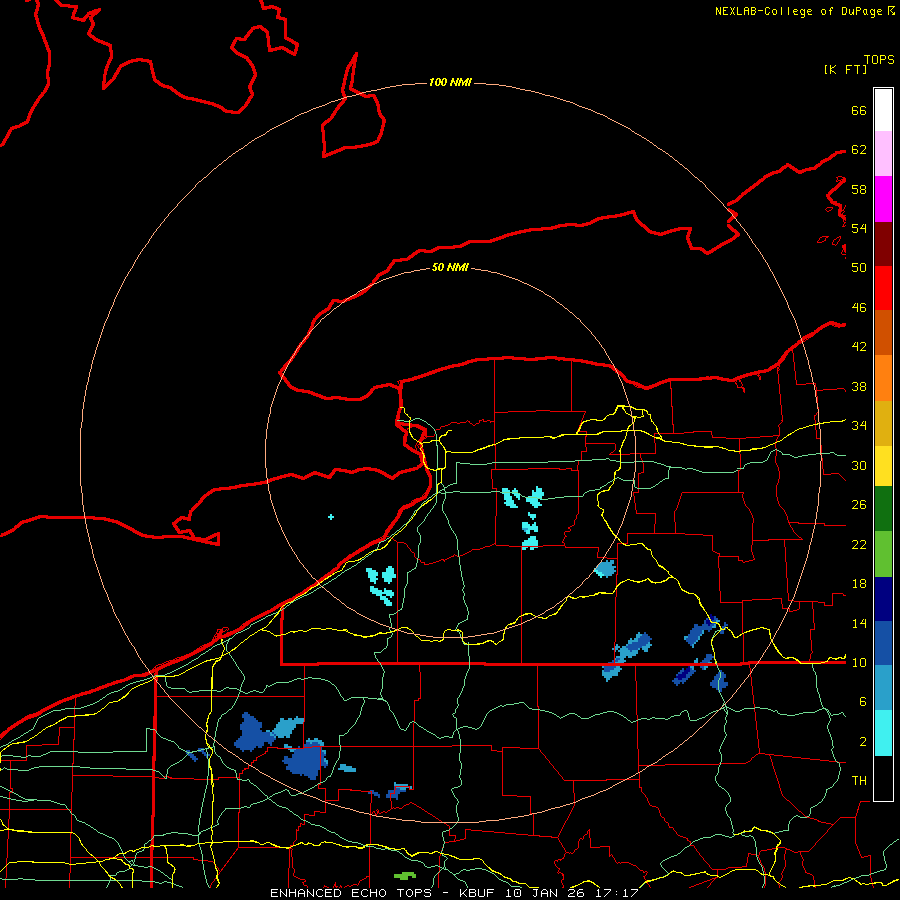The height and width of the screenshot is (900, 900).
Task: Select the dark green legend swatch
Action: [883, 509]
